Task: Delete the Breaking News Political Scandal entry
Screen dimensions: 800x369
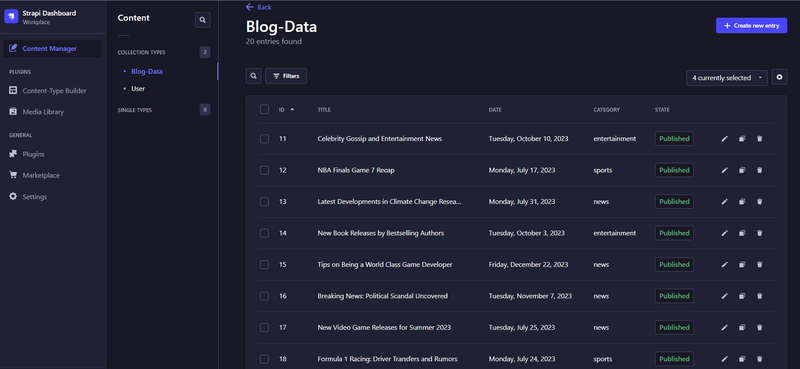Action: pyautogui.click(x=759, y=296)
